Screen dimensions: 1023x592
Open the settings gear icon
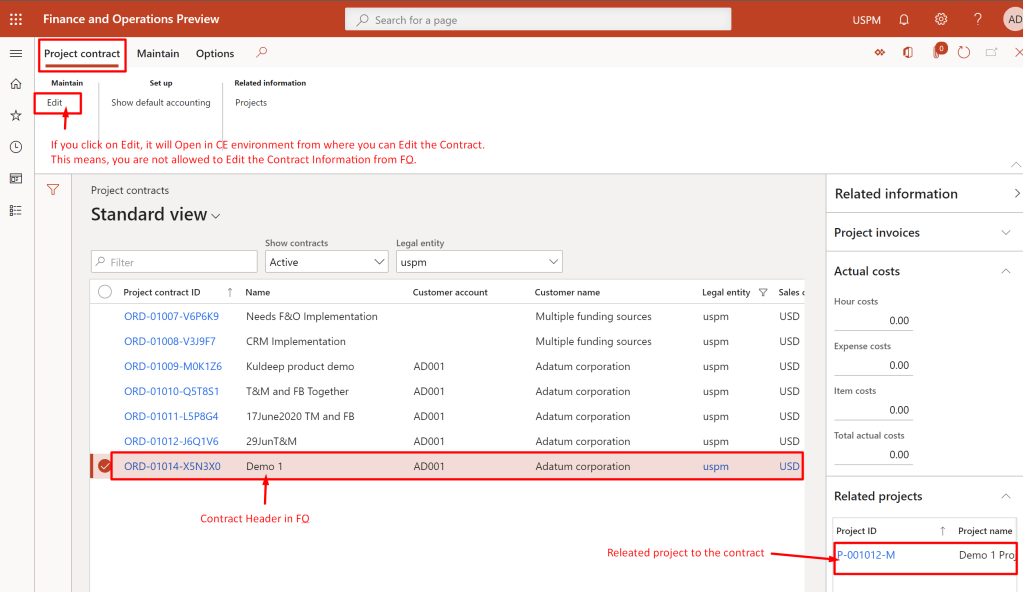(941, 19)
